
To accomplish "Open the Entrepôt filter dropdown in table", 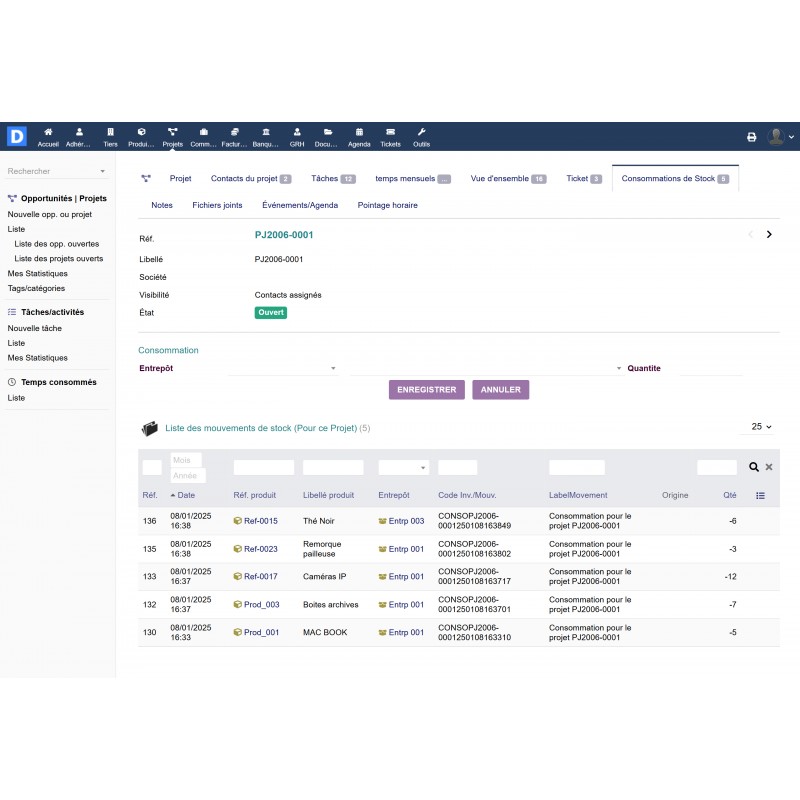I will (x=404, y=467).
